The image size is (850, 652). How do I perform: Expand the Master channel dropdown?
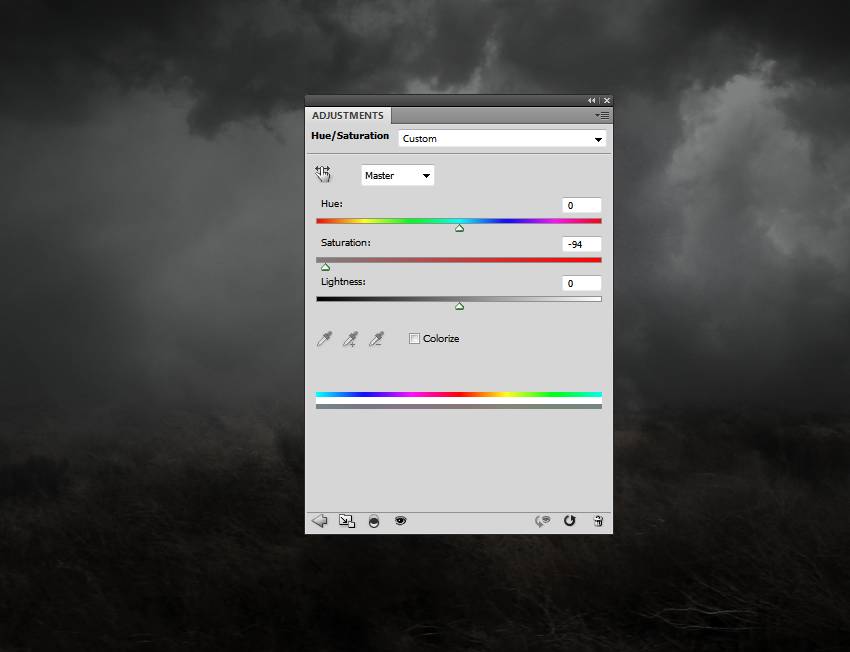397,176
